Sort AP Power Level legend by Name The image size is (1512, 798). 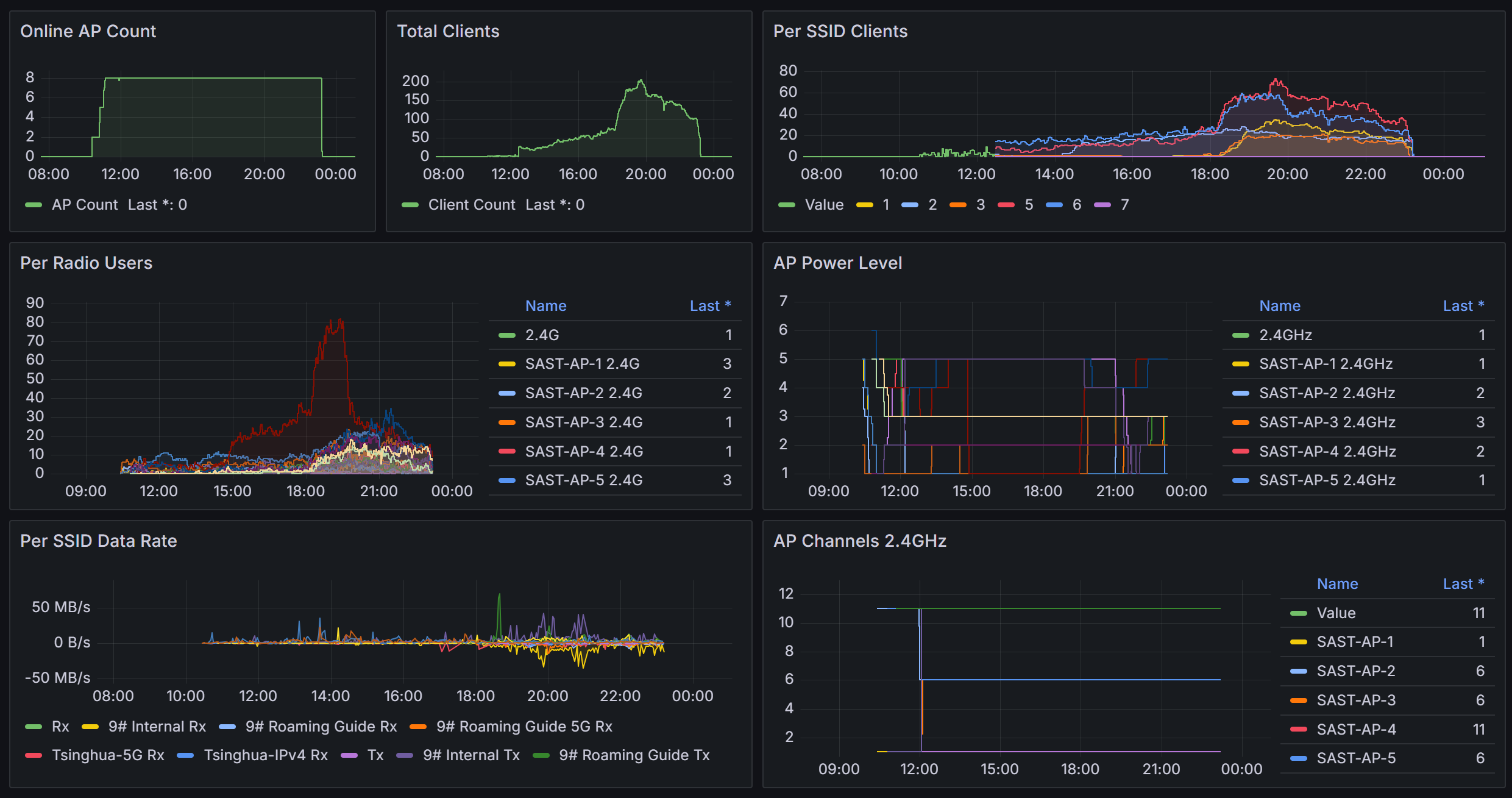(1280, 306)
